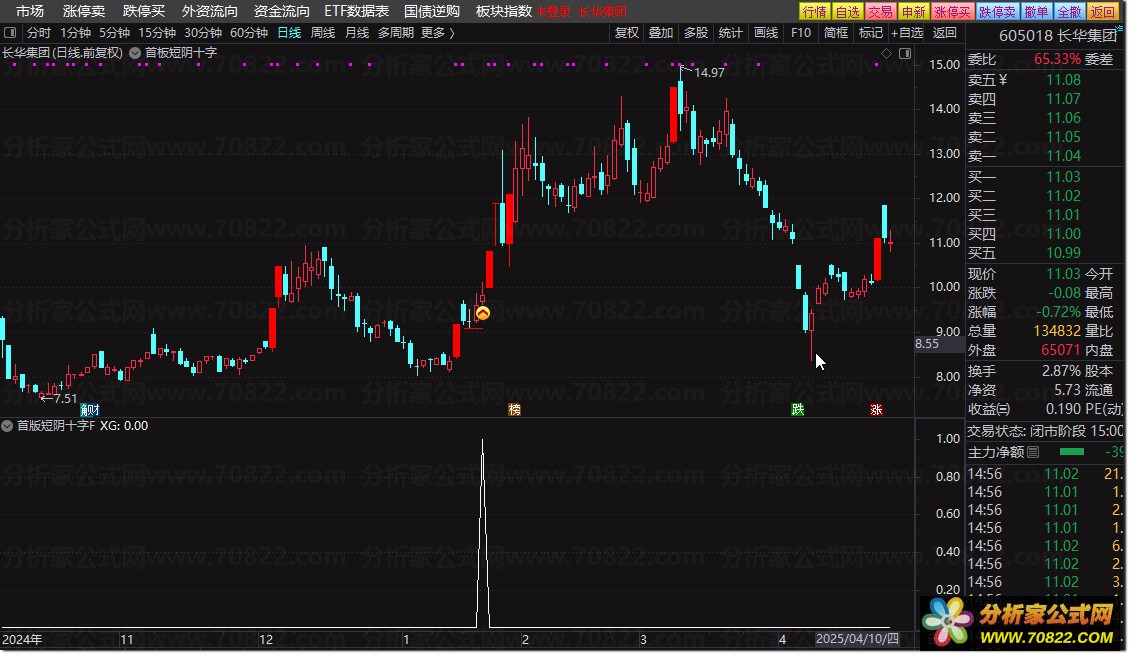Screen dimensions: 1130x654
Task: Open the 涨停卖 menu item
Action: tap(84, 11)
